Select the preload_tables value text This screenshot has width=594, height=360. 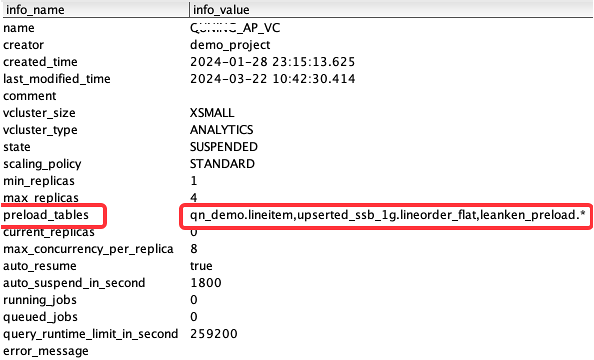click(x=388, y=215)
